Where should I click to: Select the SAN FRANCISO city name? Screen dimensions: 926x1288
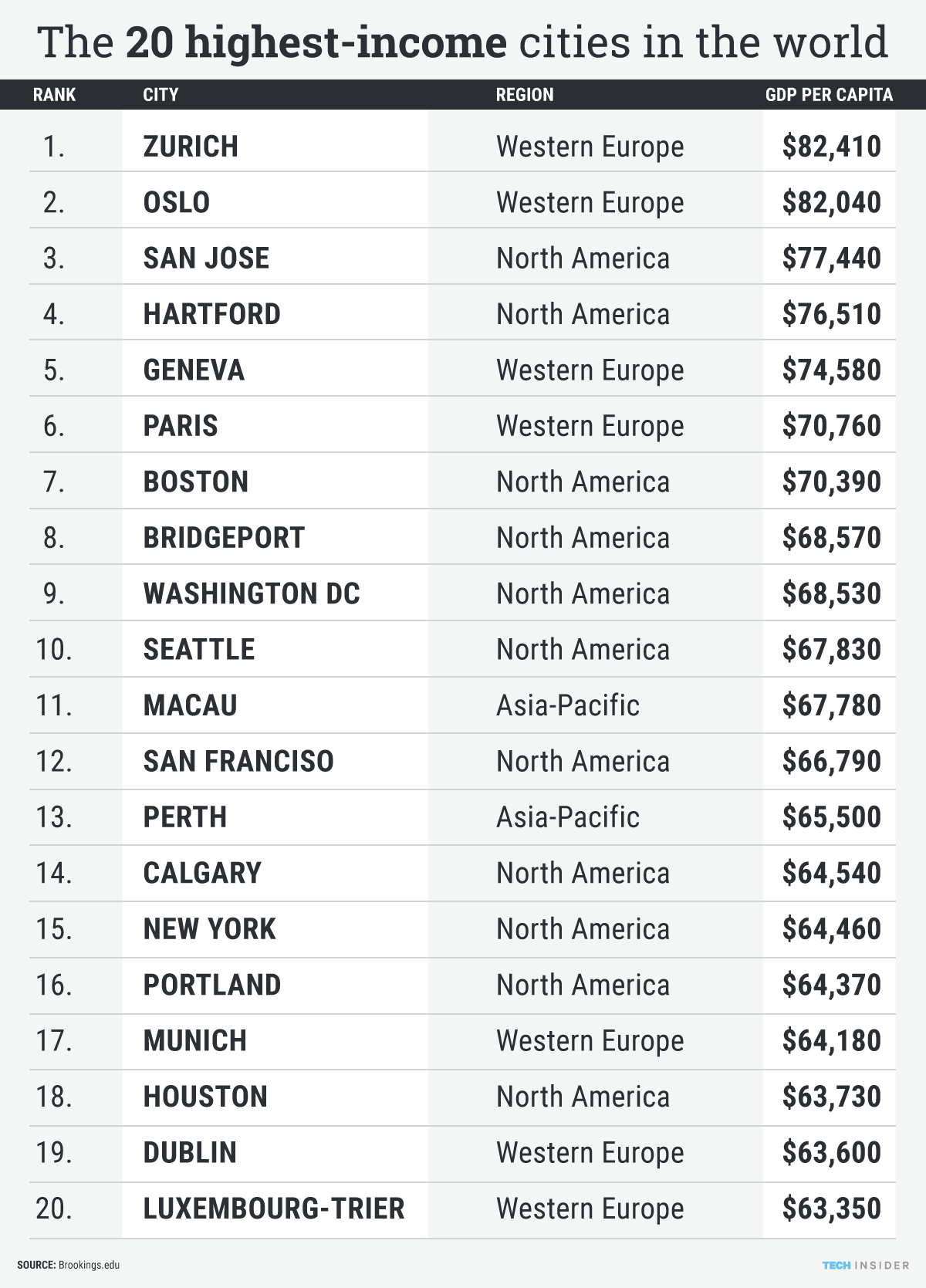(x=238, y=762)
